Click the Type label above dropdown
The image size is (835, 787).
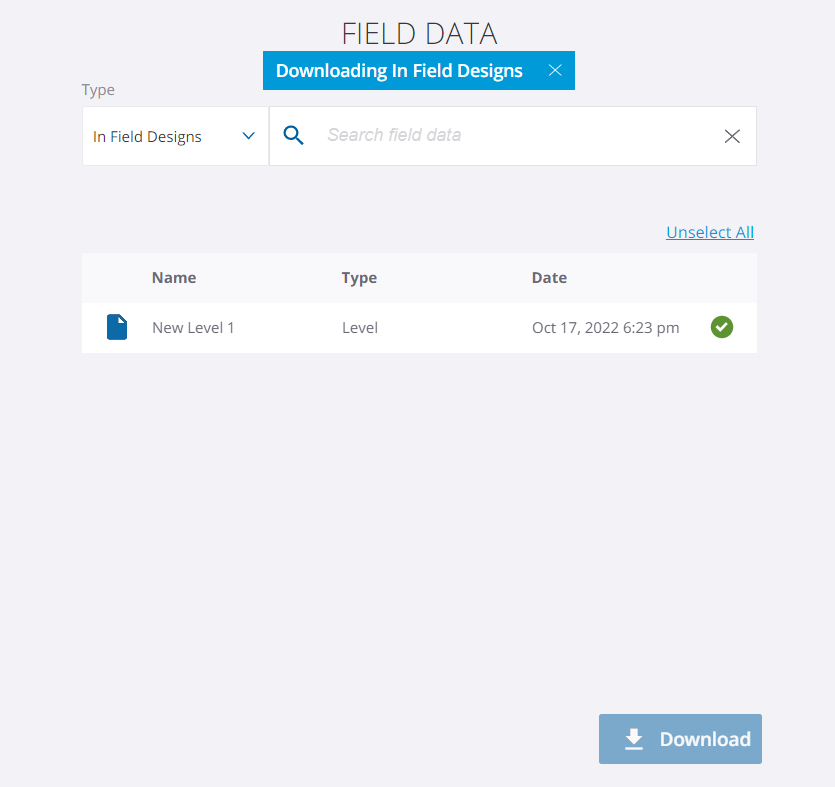98,90
